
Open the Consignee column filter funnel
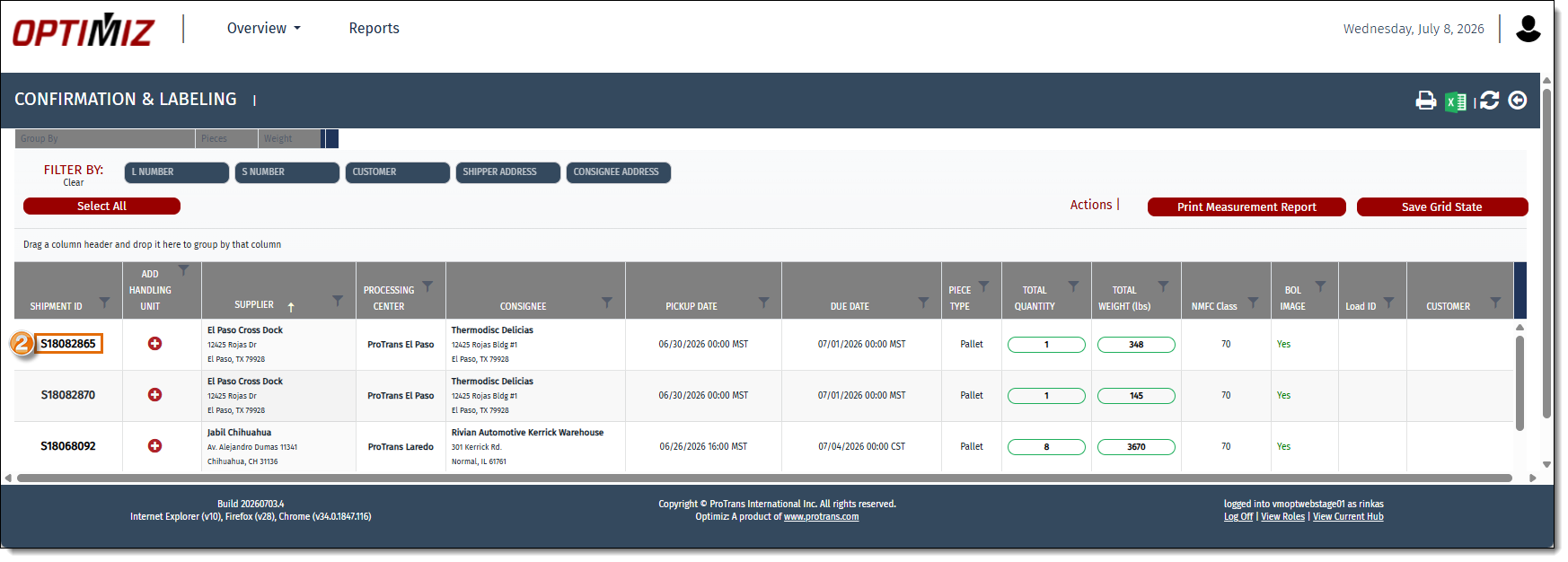(x=607, y=303)
